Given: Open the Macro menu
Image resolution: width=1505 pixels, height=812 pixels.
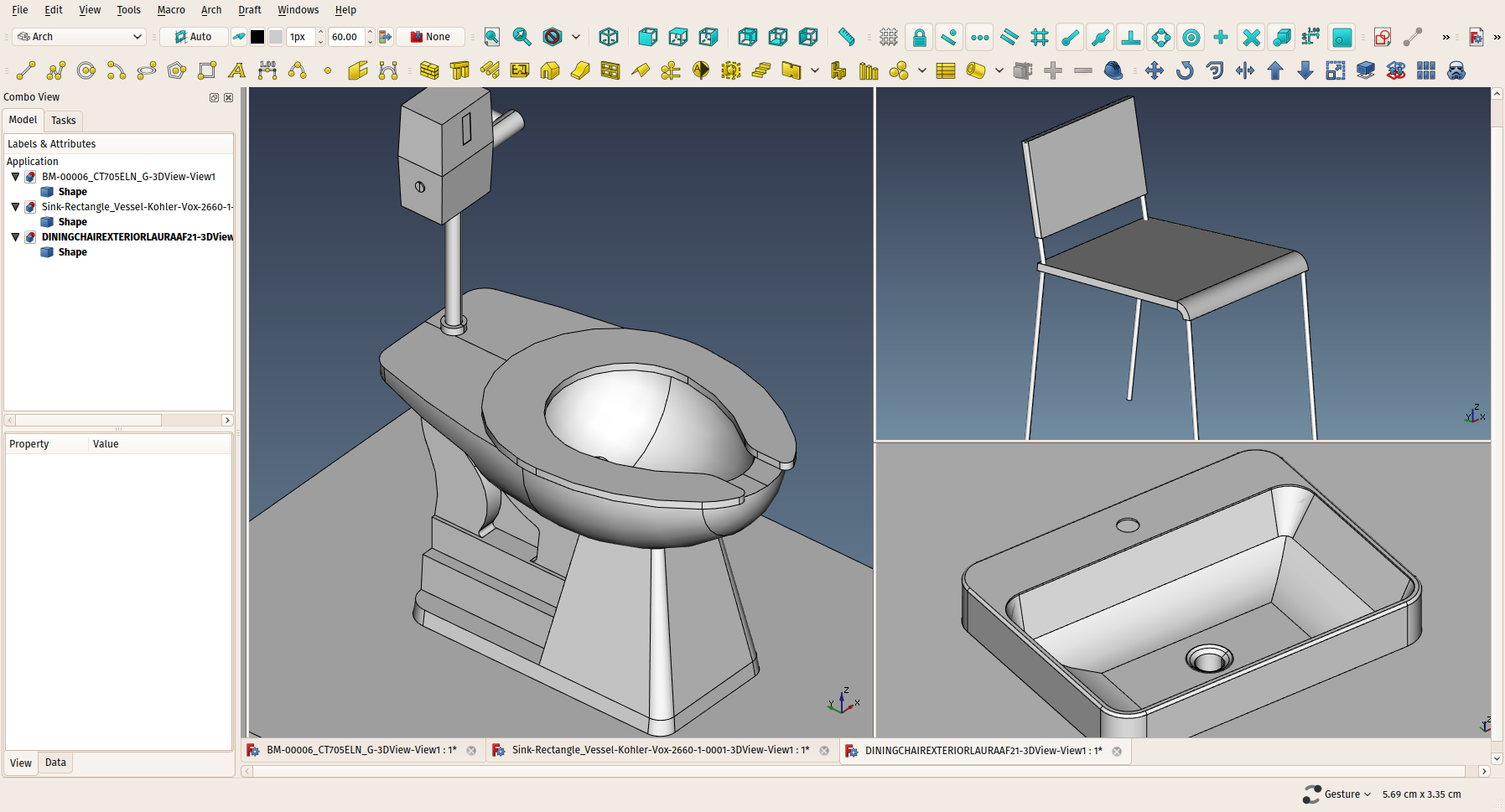Looking at the screenshot, I should click(x=171, y=10).
